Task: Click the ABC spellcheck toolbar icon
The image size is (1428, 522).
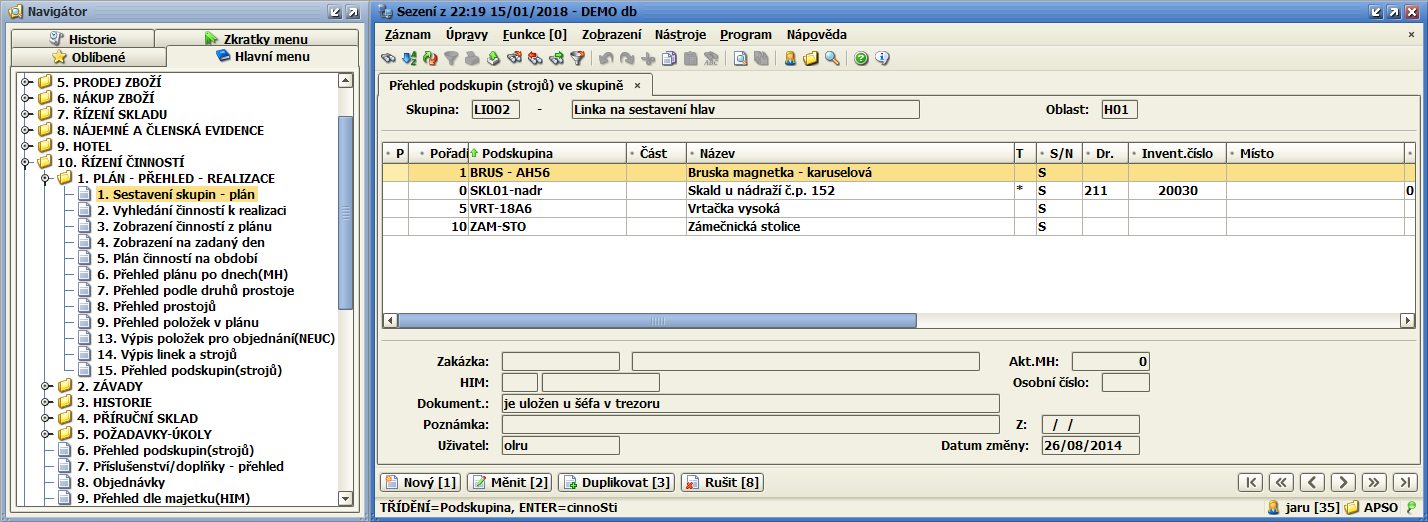Action: pos(710,58)
